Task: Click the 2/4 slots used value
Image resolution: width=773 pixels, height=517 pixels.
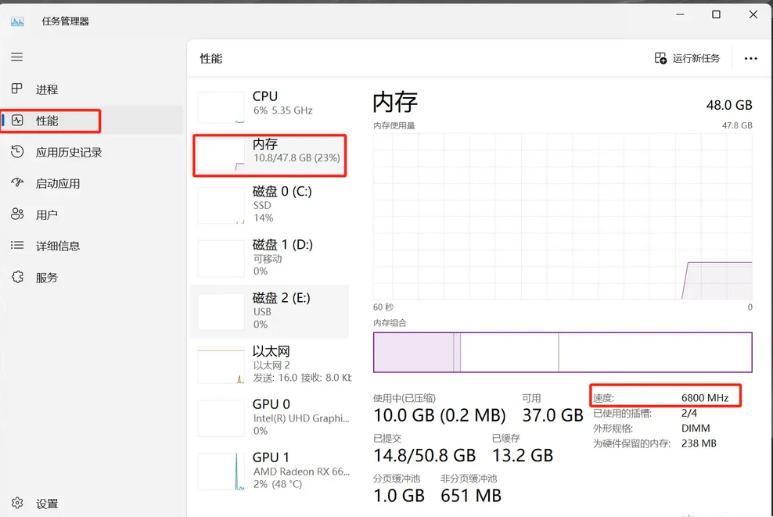Action: click(x=689, y=413)
